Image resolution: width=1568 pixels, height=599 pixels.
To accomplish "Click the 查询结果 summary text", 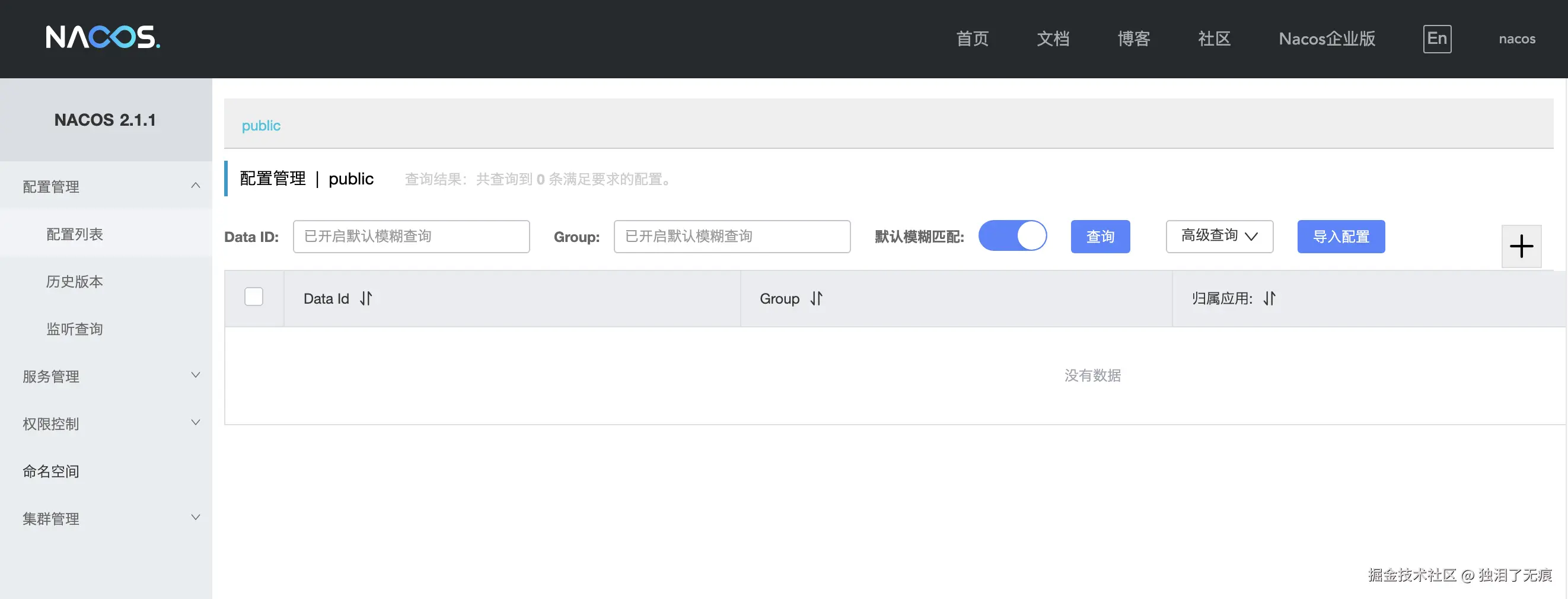I will pyautogui.click(x=538, y=179).
